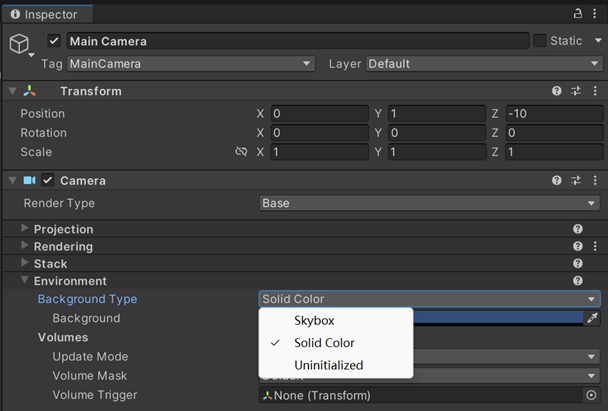The image size is (608, 411).
Task: Expand the Projection section
Action: tap(25, 229)
